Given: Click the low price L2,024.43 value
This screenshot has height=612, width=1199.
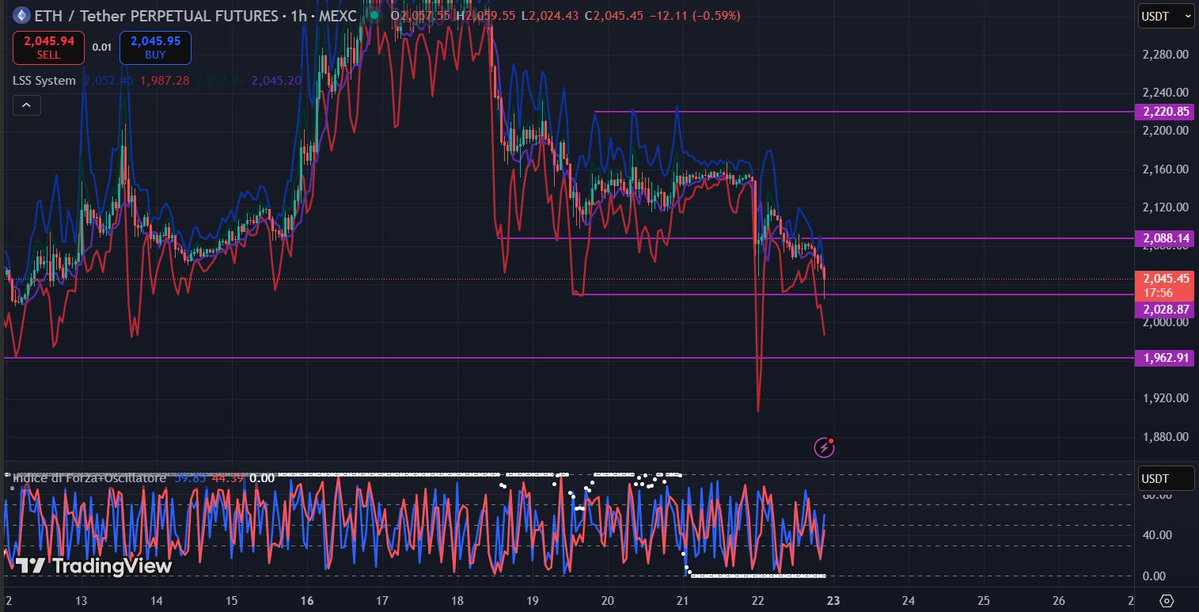Looking at the screenshot, I should pos(550,15).
